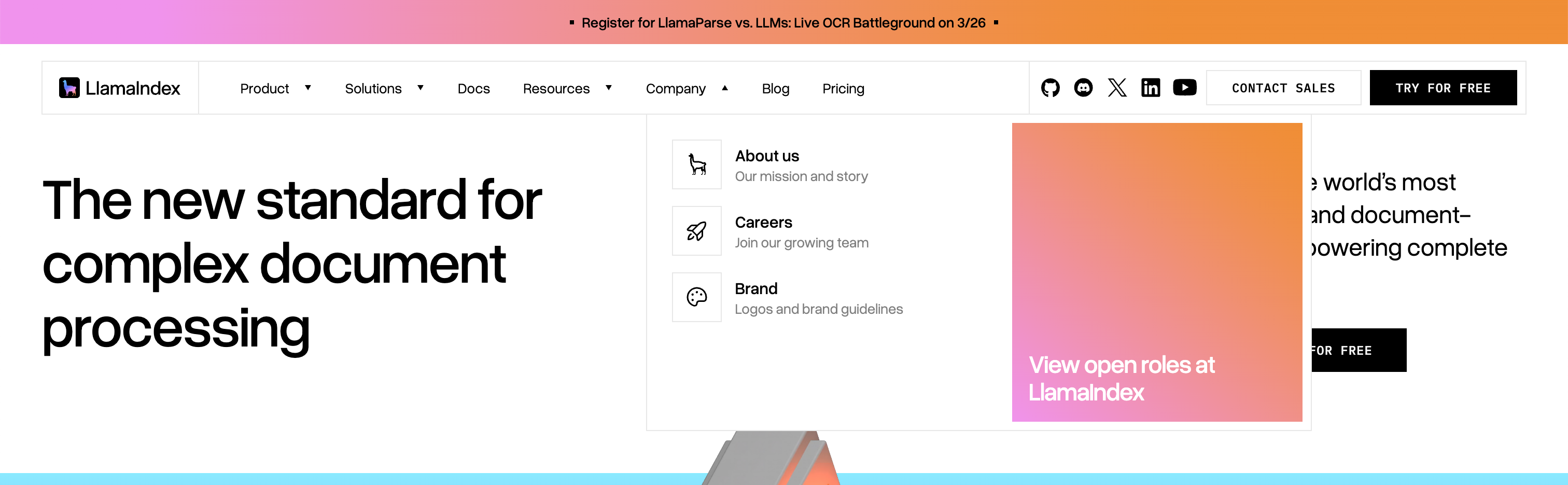Go to the Docs page
Screen dimensions: 1568x485
click(x=473, y=88)
